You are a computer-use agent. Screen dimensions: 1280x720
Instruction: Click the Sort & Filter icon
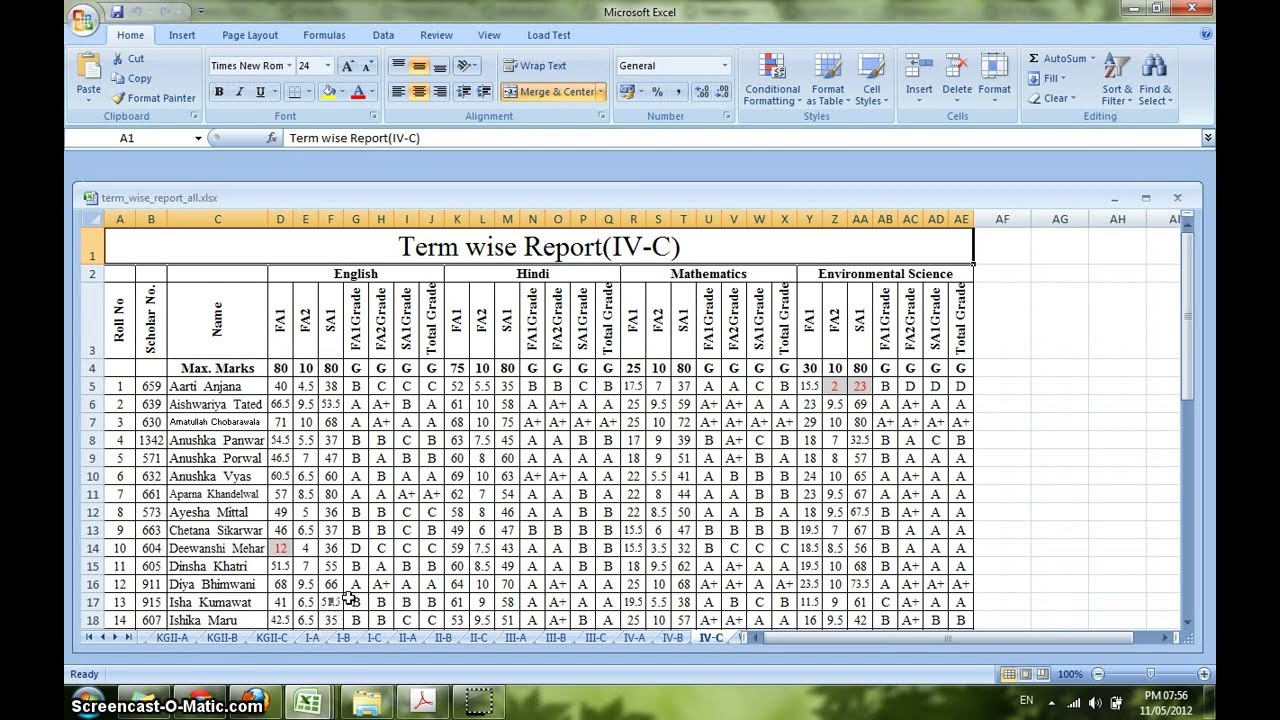tap(1117, 80)
